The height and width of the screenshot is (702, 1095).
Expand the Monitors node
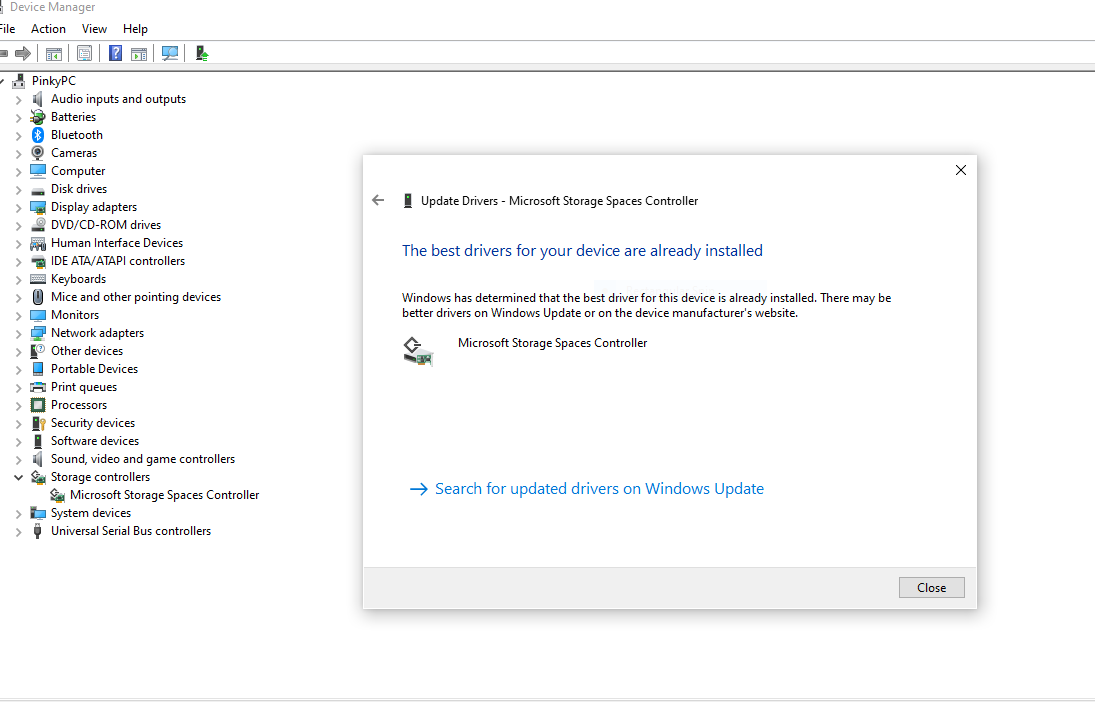pos(19,316)
